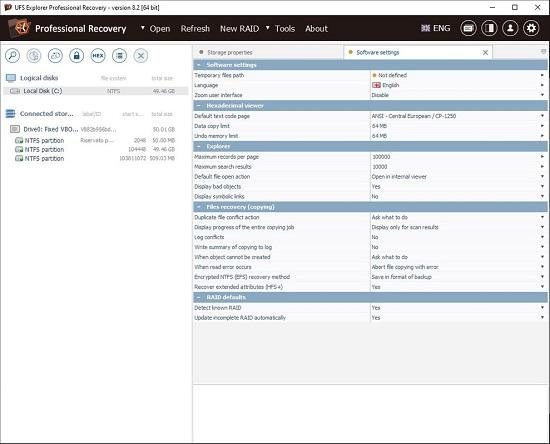The width and height of the screenshot is (550, 444).
Task: Toggle the panel layout icon in header
Action: (x=489, y=28)
